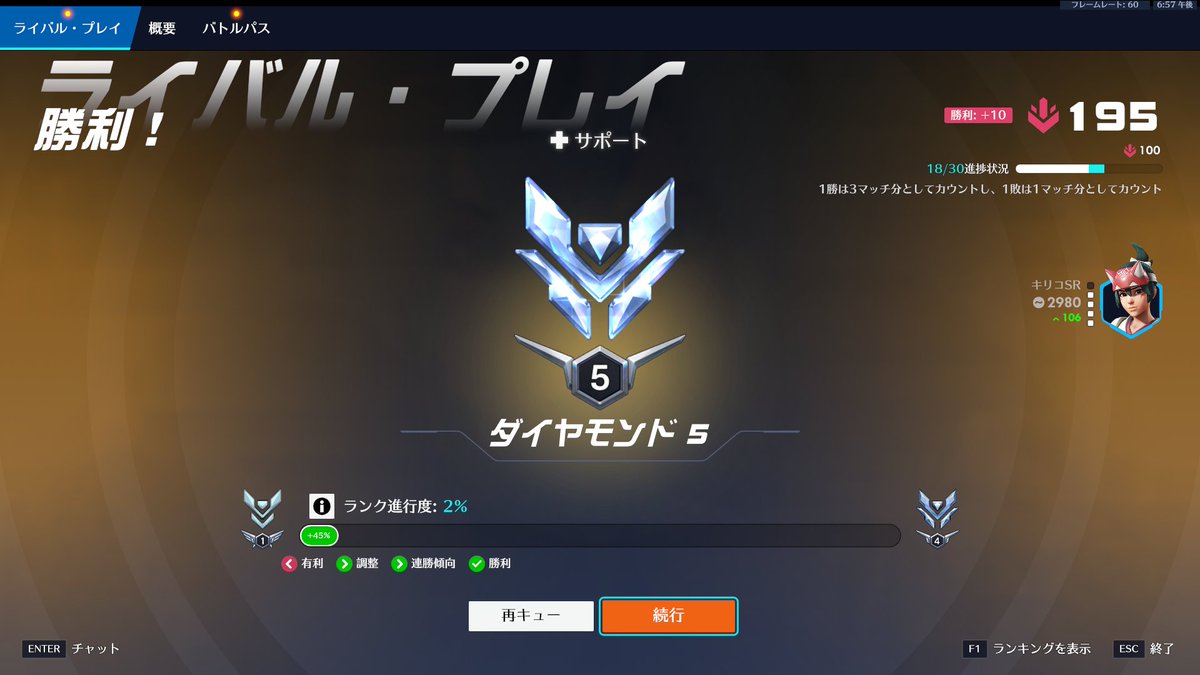Viewport: 1200px width, 675px height.
Task: Switch to the 概要 tab
Action: point(162,28)
